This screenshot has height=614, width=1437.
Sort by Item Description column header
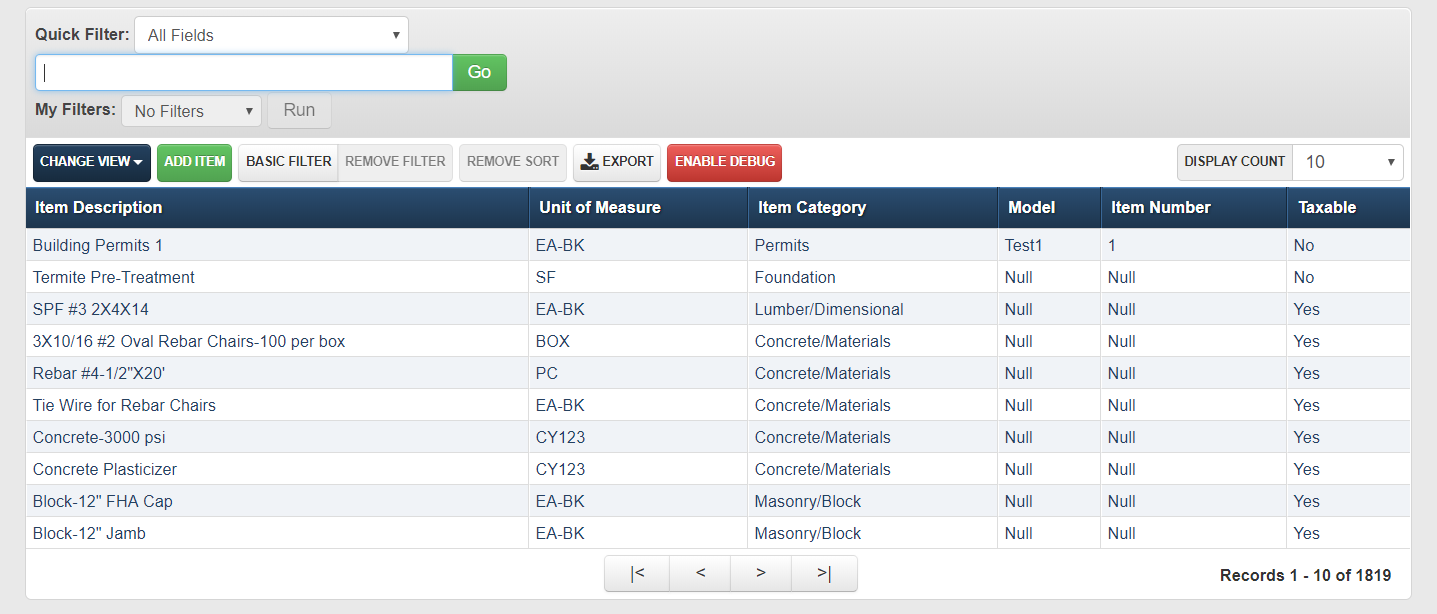[x=98, y=208]
